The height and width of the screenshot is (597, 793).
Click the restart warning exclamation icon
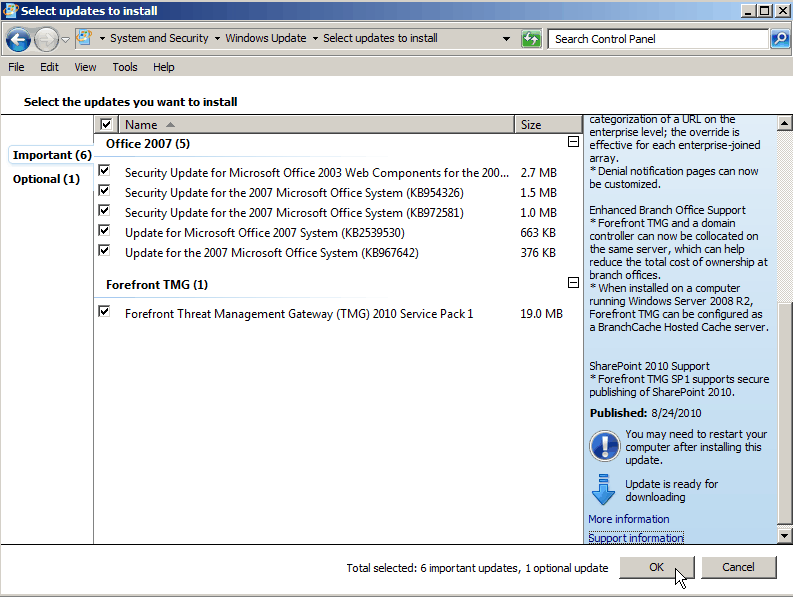604,446
